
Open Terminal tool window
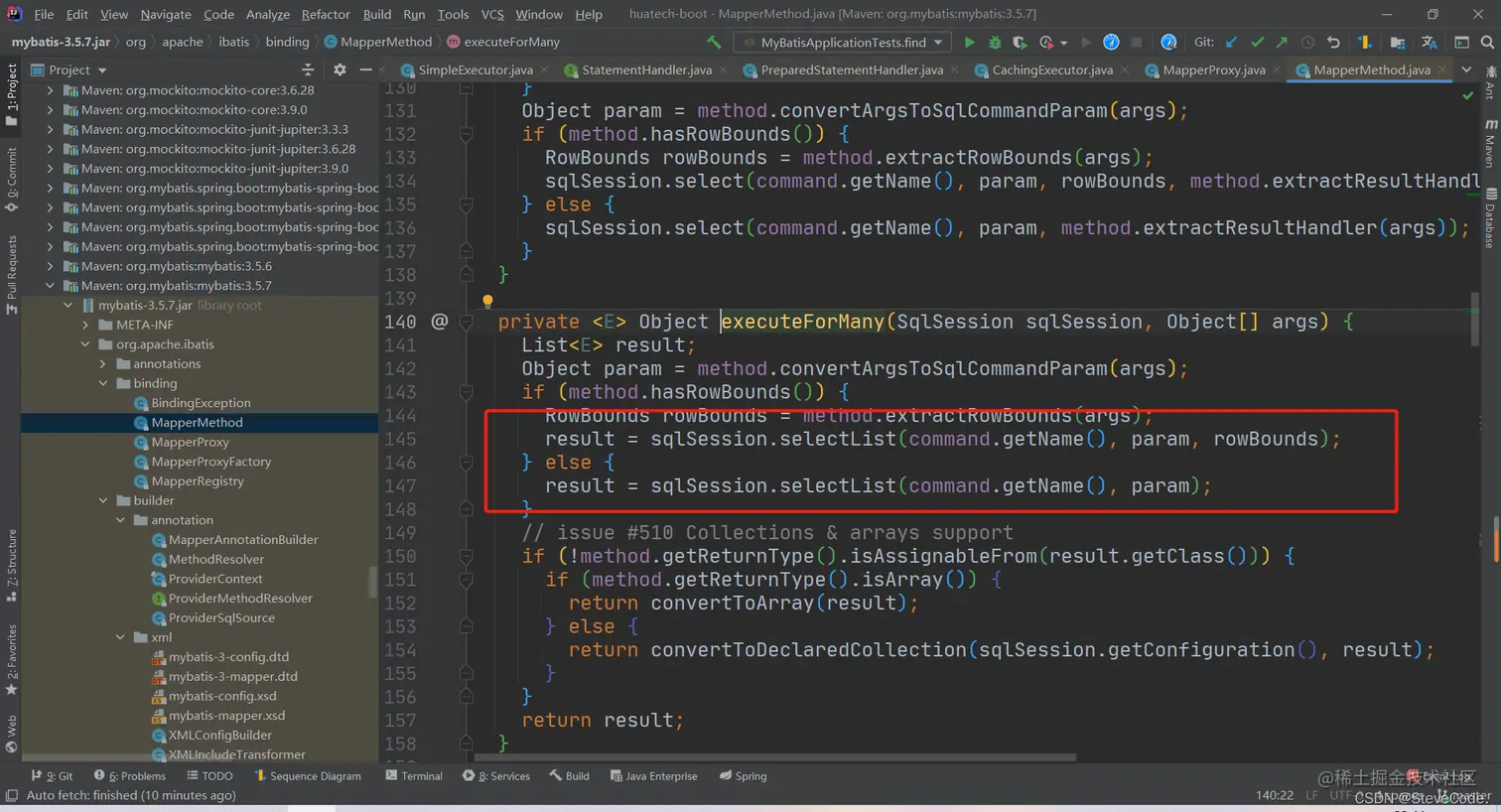point(414,775)
